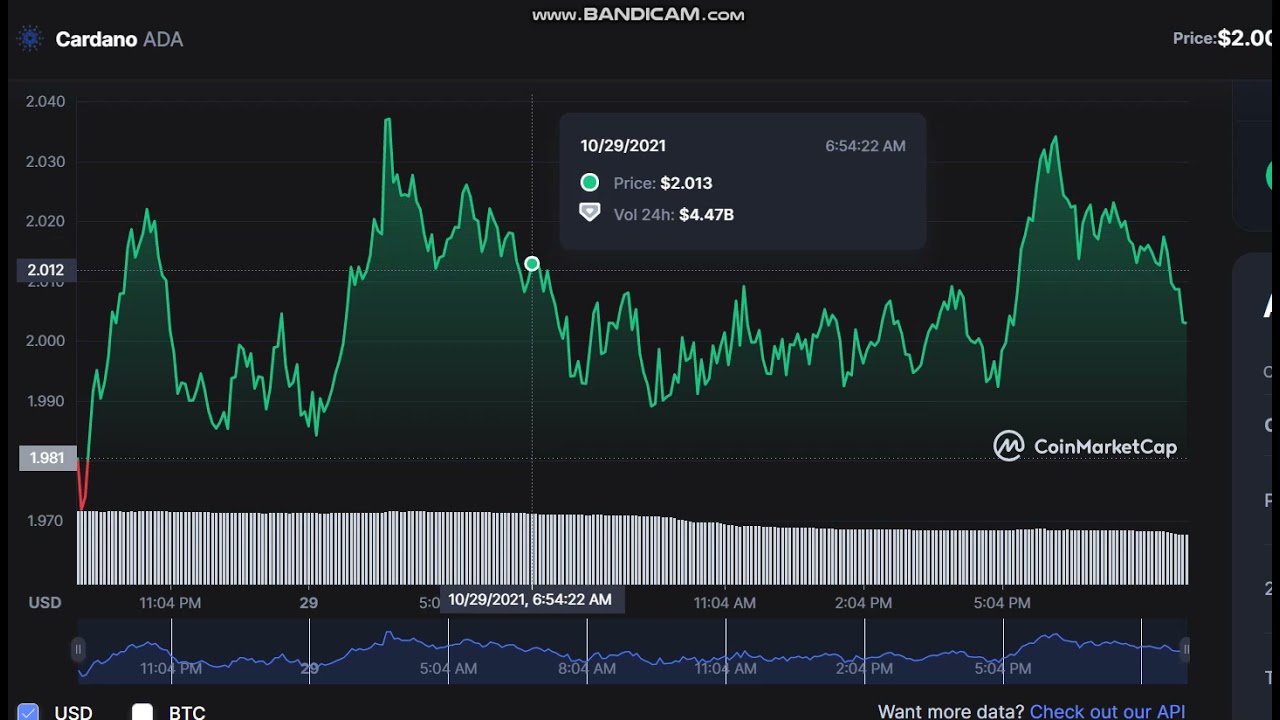The image size is (1280, 720).
Task: Click the volume bars area
Action: pyautogui.click(x=632, y=548)
